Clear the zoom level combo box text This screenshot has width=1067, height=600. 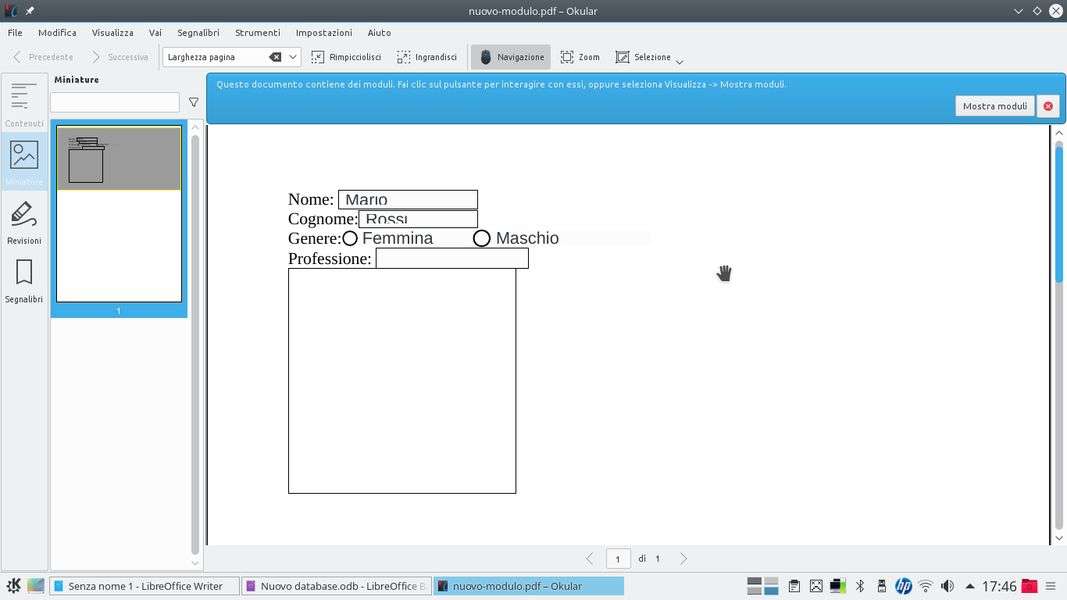click(275, 57)
